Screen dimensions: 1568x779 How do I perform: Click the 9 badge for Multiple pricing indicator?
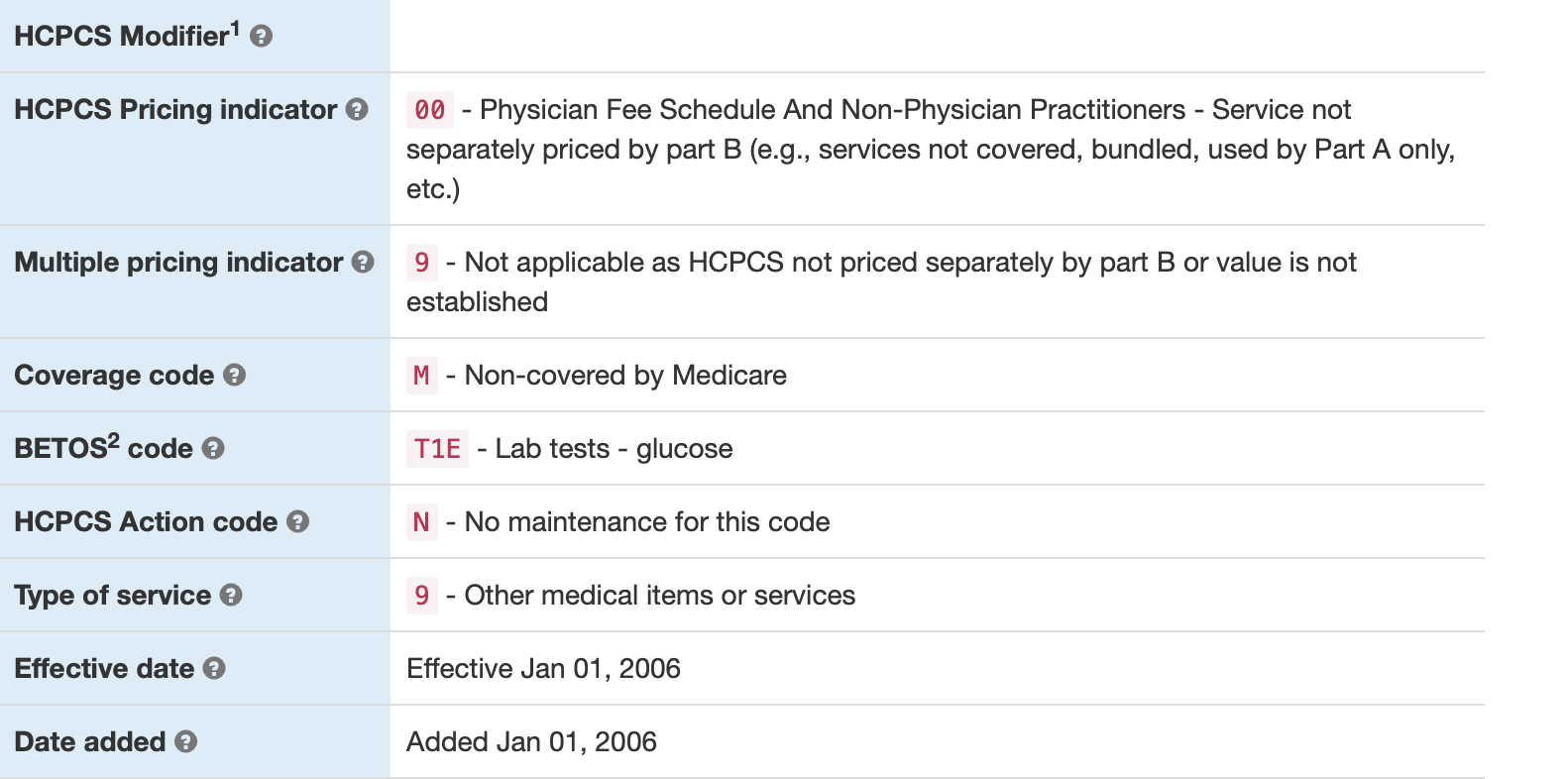coord(421,263)
